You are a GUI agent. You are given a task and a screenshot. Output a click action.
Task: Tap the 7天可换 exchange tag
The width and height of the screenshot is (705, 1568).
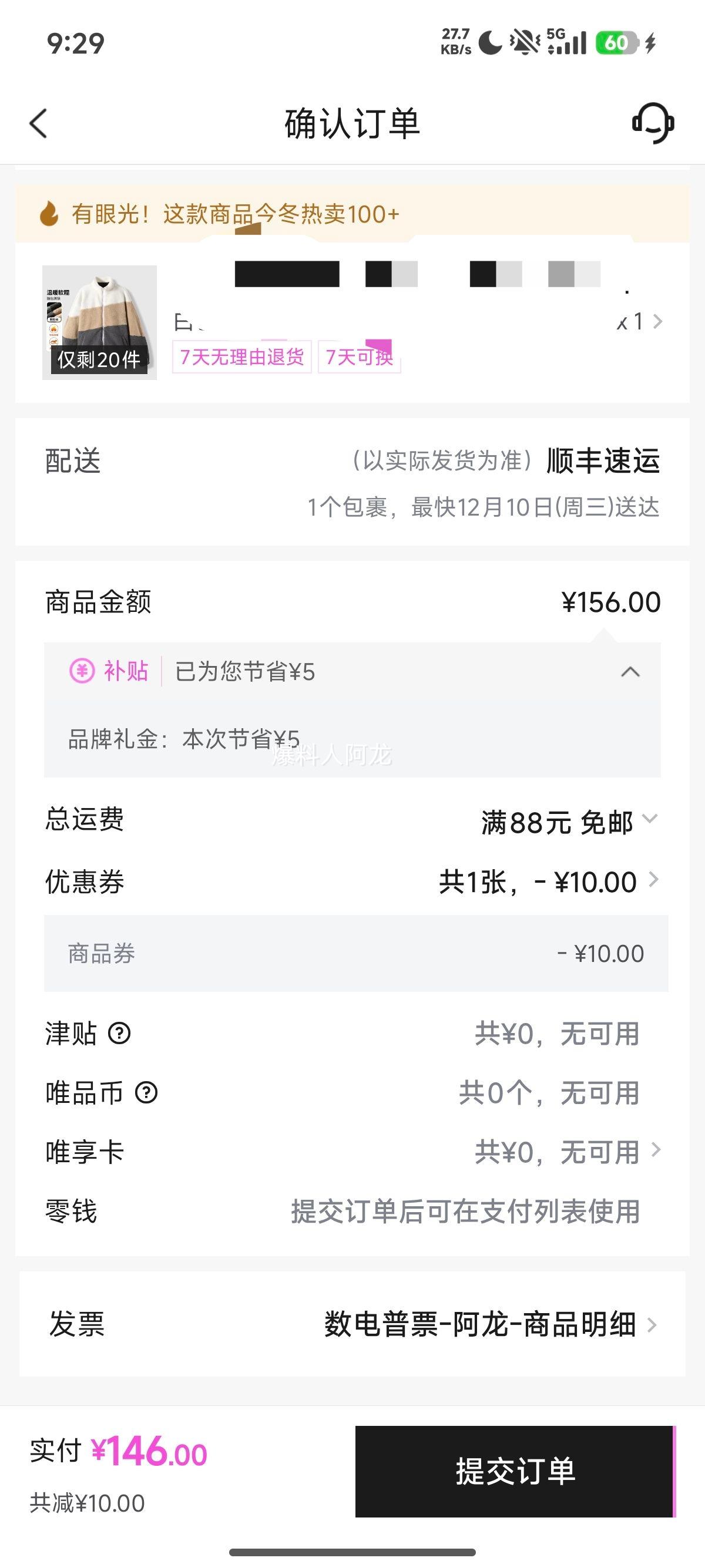(x=359, y=356)
